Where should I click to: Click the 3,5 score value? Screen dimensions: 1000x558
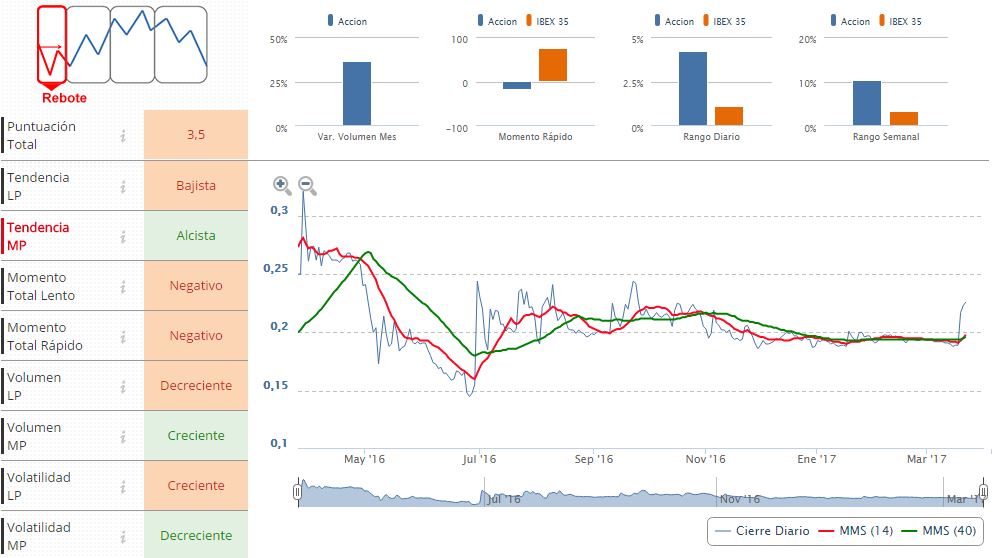click(x=196, y=135)
